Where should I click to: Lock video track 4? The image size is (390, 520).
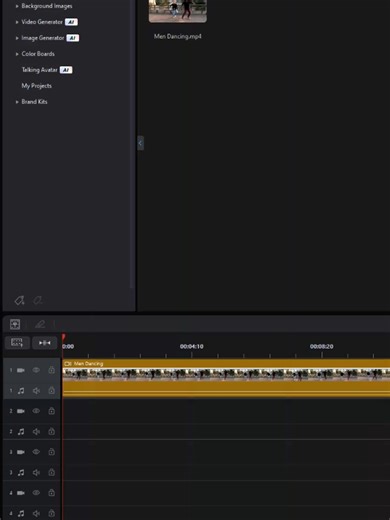pyautogui.click(x=51, y=493)
